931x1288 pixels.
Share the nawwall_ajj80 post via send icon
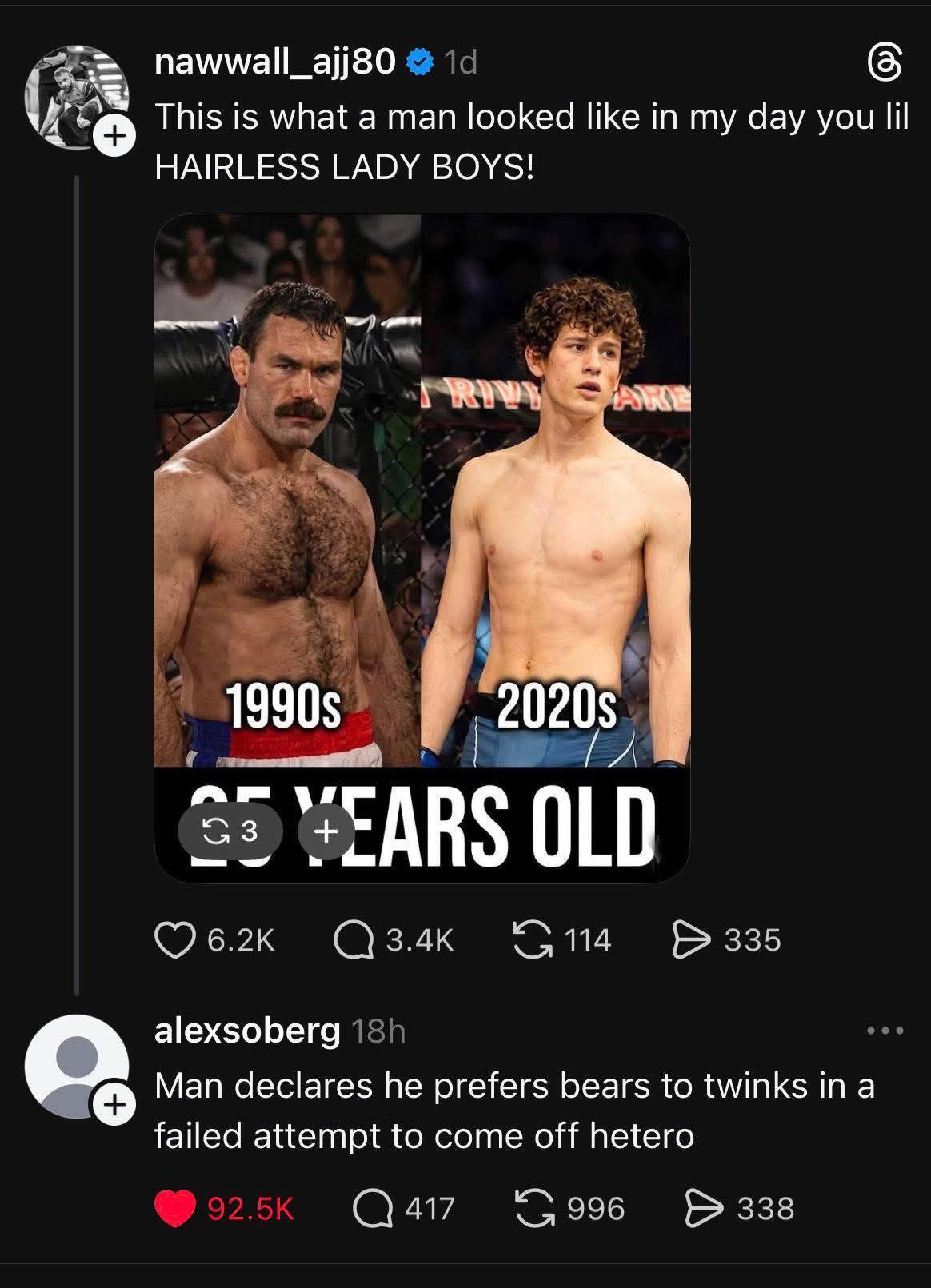click(x=691, y=939)
